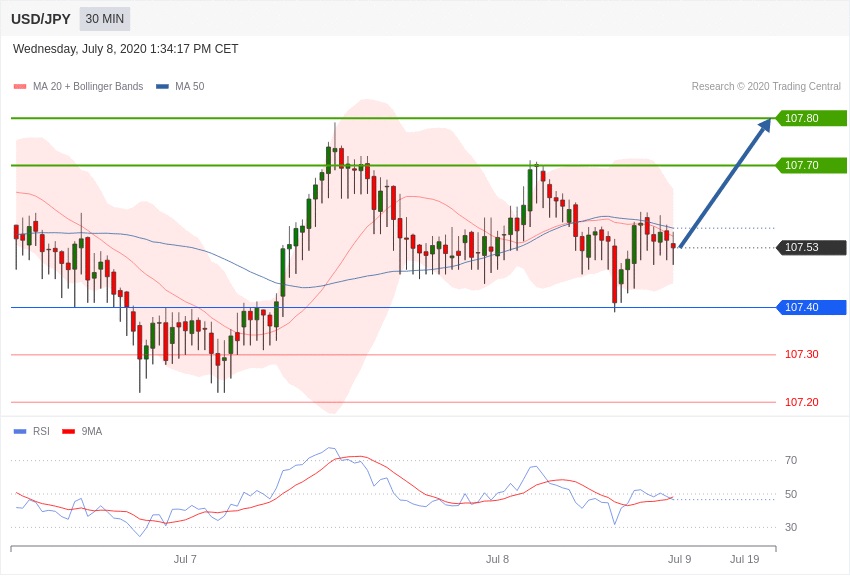Select the 107.70 green resistance price tag
Image resolution: width=850 pixels, height=576 pixels.
(811, 165)
